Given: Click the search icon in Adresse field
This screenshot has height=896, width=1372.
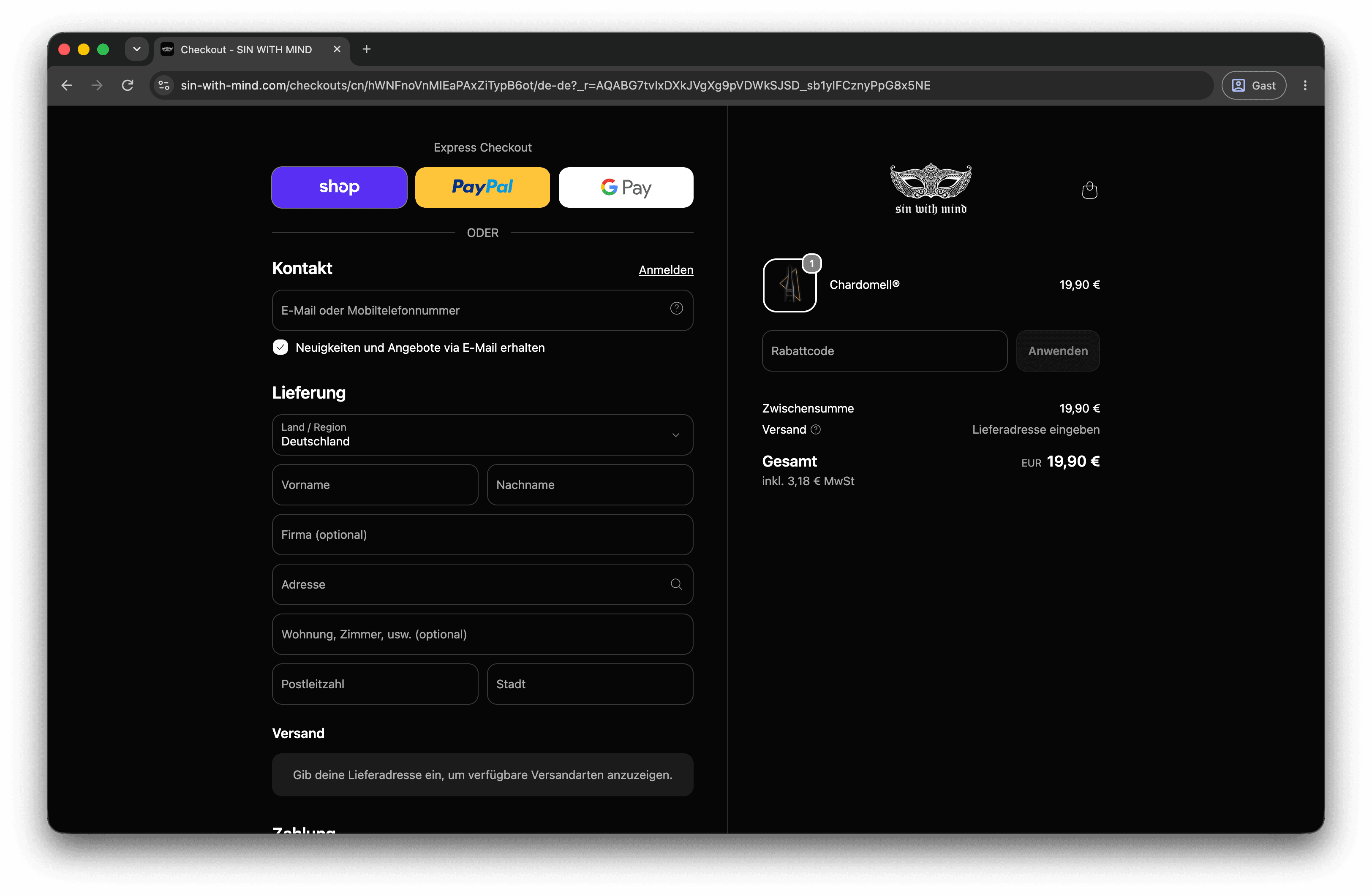Looking at the screenshot, I should (x=676, y=584).
